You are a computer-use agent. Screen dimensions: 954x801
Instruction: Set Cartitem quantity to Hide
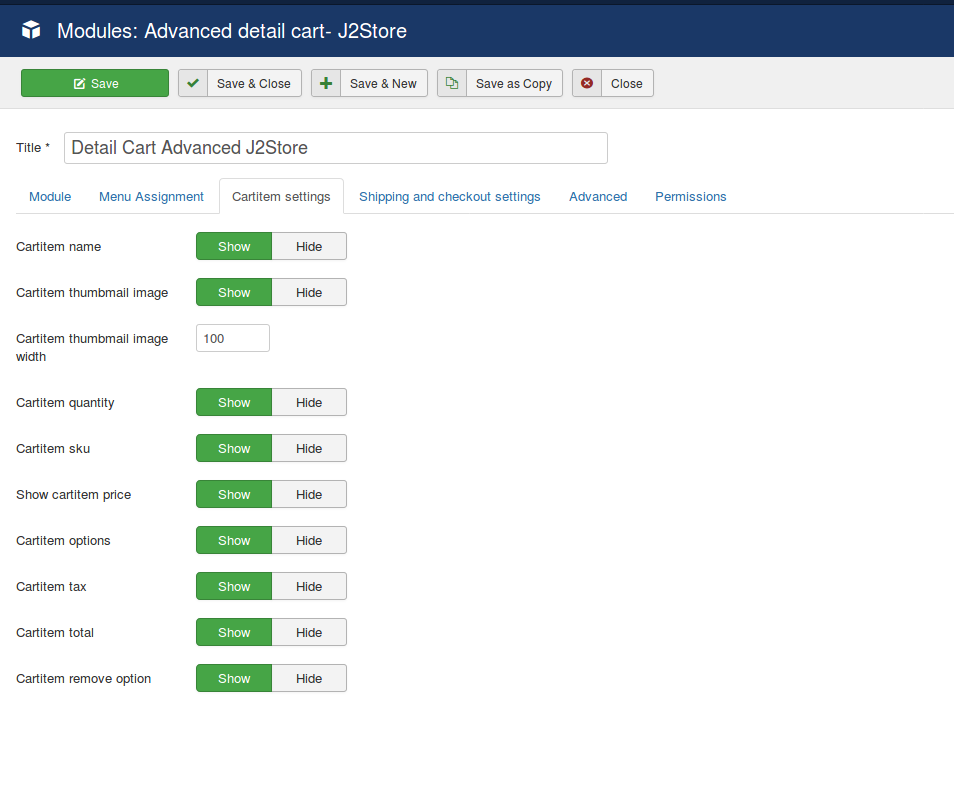coord(309,403)
